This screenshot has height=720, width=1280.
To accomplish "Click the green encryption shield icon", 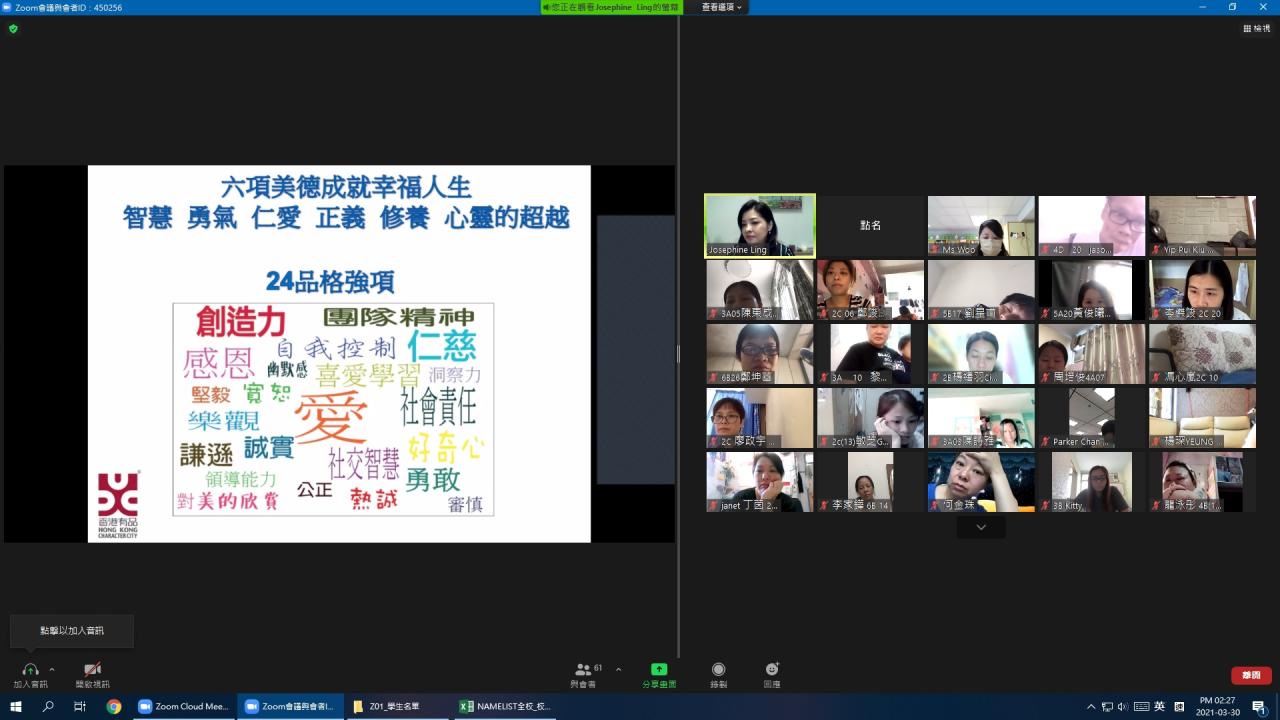I will [x=13, y=29].
